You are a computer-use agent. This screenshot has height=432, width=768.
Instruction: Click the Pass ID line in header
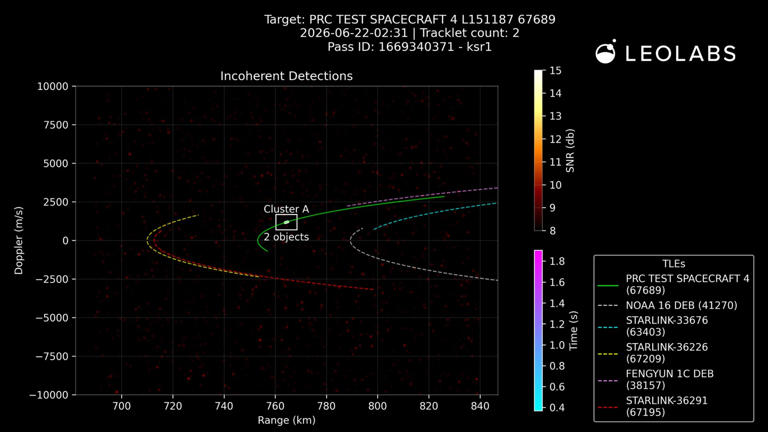tap(409, 47)
